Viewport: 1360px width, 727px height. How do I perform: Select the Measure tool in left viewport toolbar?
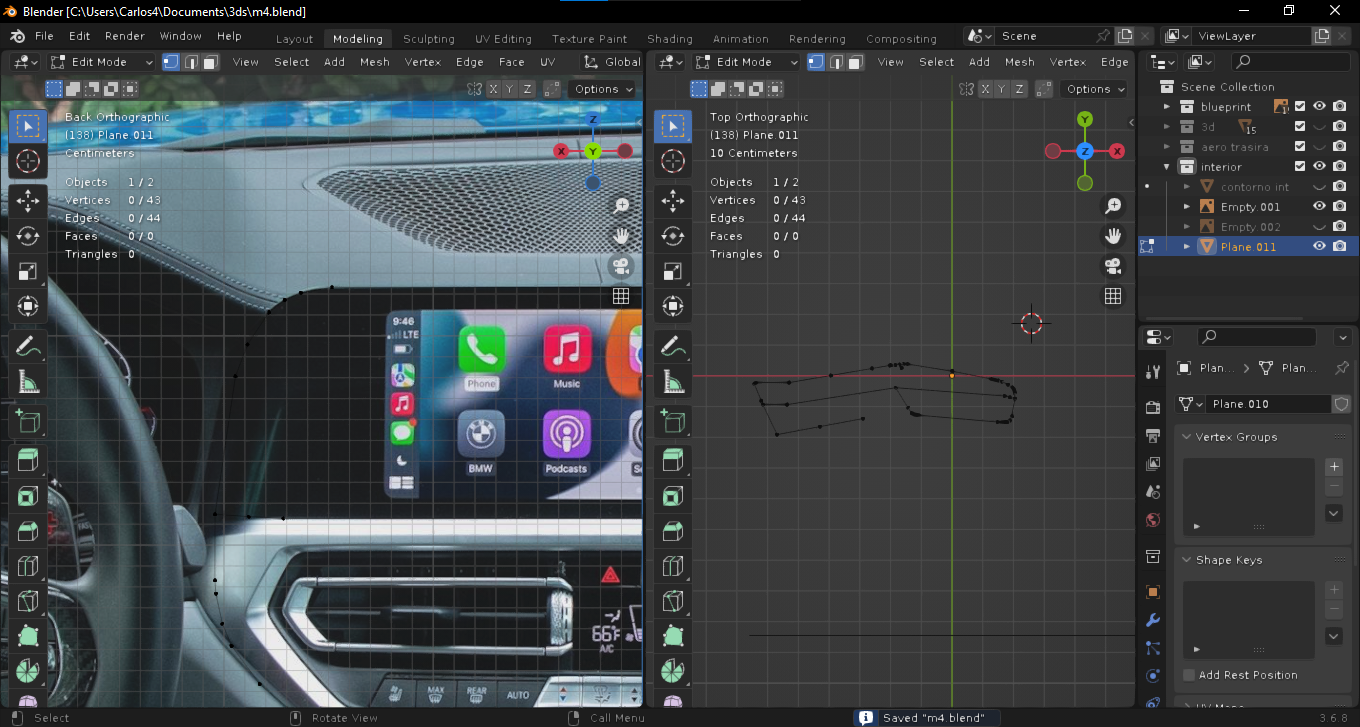pos(28,381)
